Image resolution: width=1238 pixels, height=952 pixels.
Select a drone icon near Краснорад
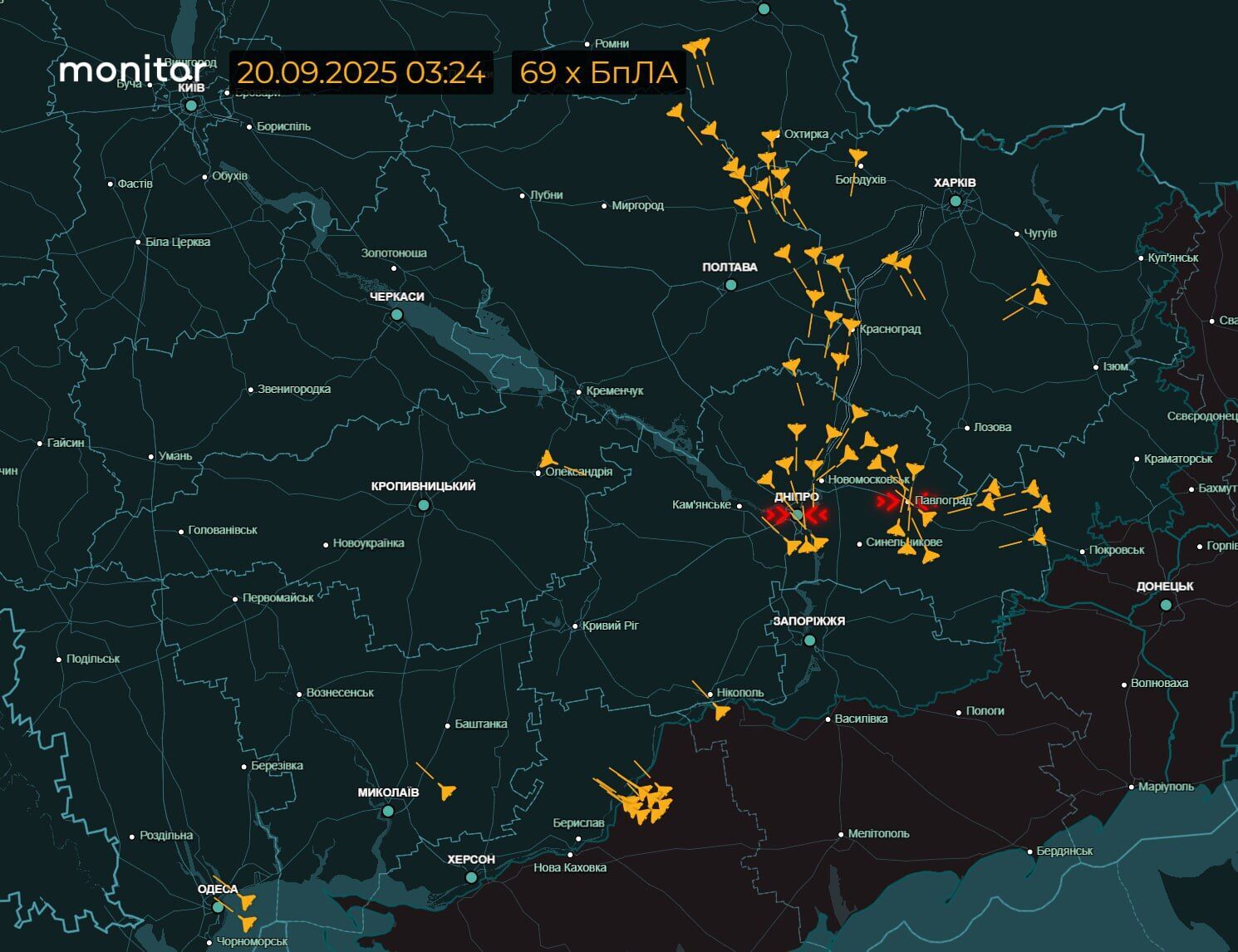click(x=850, y=326)
